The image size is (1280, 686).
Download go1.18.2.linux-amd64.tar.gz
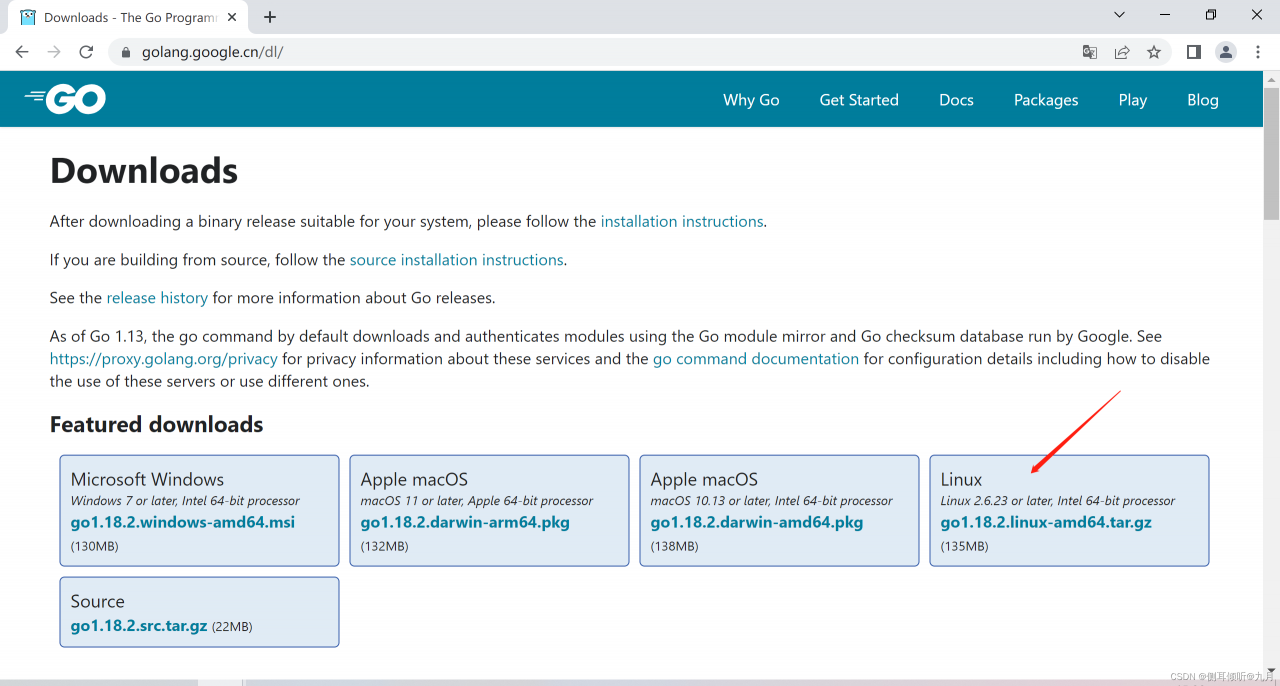(x=1046, y=523)
